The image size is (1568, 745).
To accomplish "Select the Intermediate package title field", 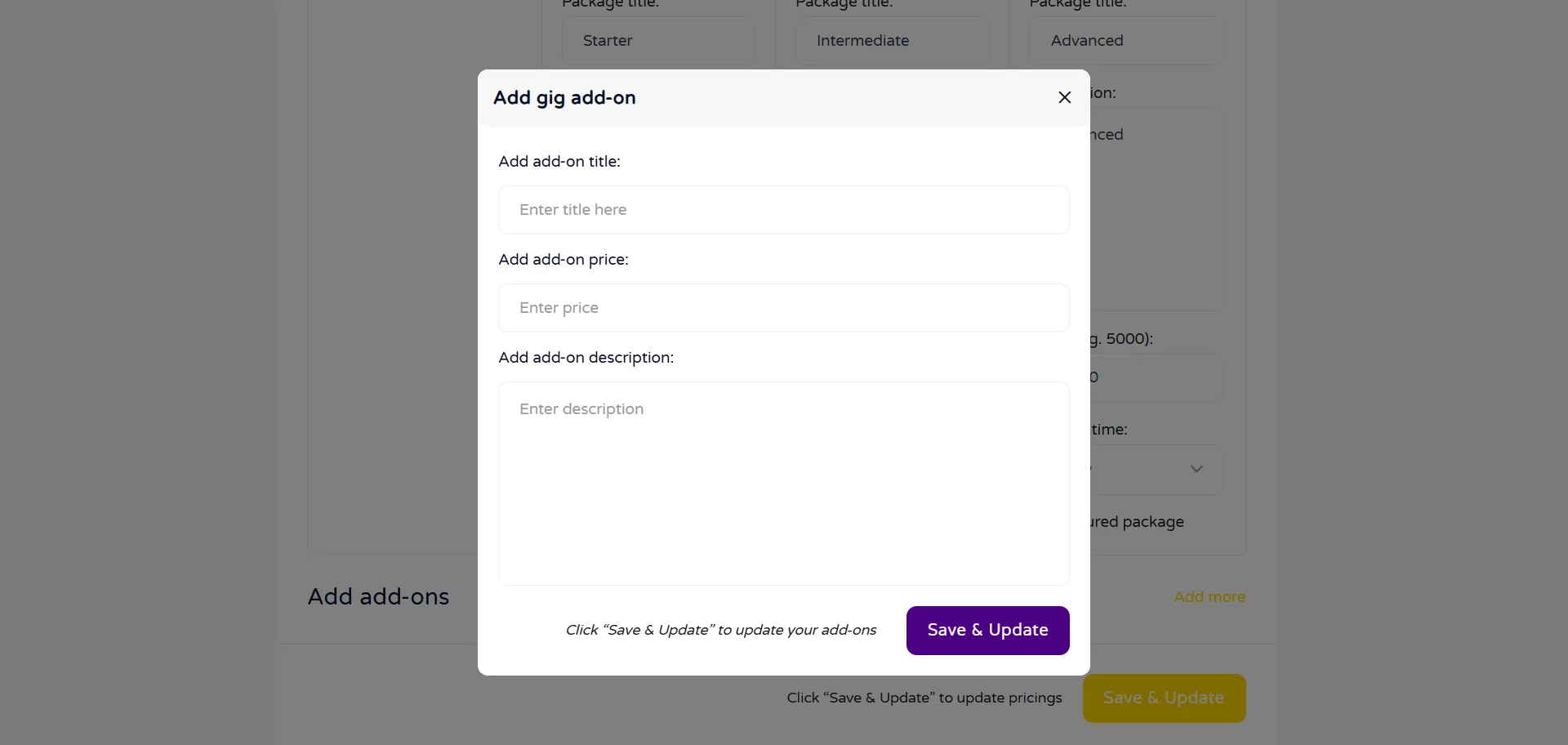I will (892, 41).
